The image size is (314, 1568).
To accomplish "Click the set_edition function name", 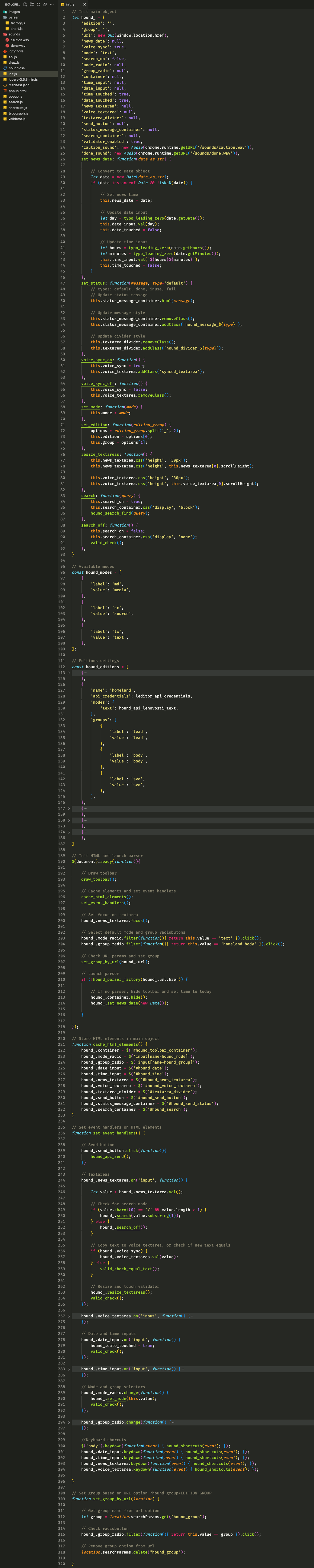I will [95, 425].
